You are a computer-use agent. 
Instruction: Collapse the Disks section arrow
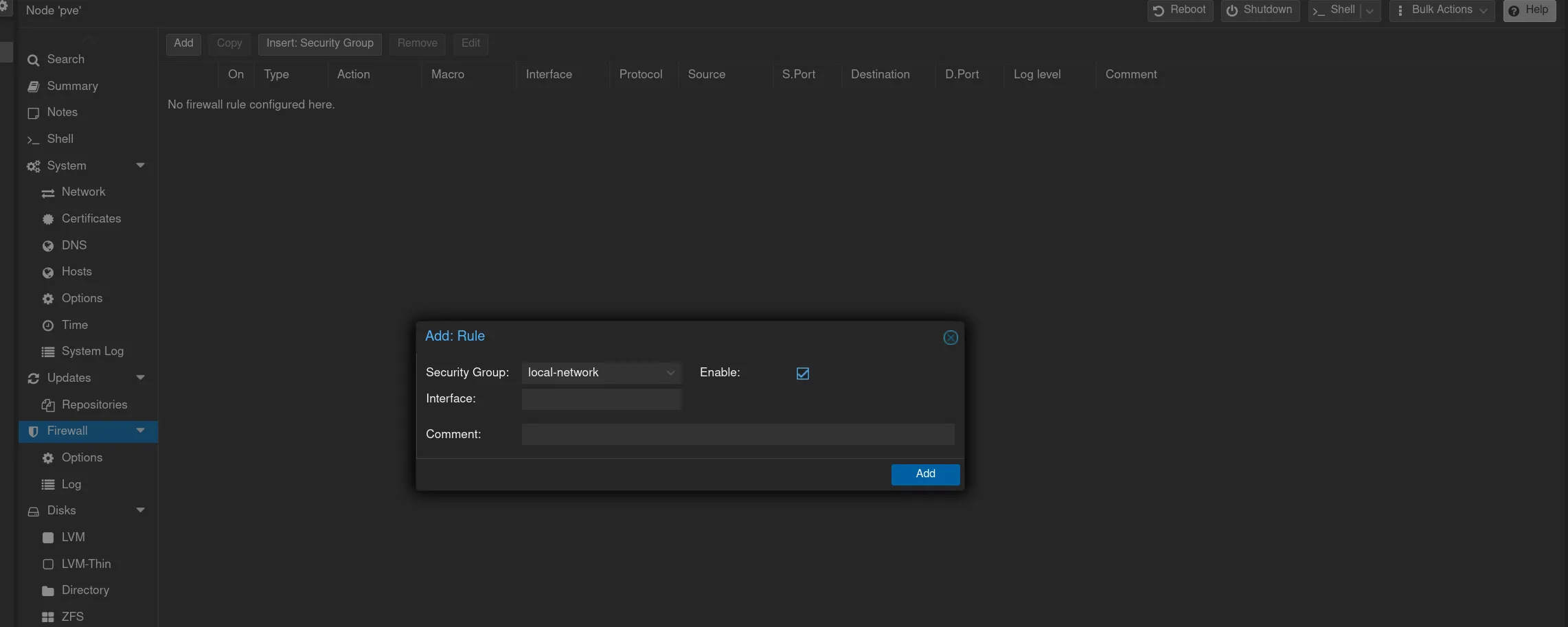pyautogui.click(x=141, y=510)
